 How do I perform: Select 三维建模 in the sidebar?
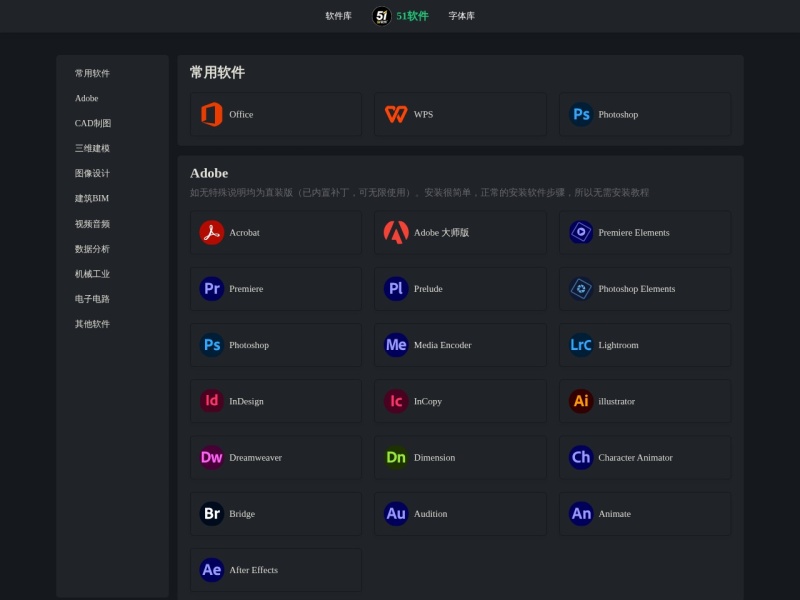pyautogui.click(x=92, y=148)
